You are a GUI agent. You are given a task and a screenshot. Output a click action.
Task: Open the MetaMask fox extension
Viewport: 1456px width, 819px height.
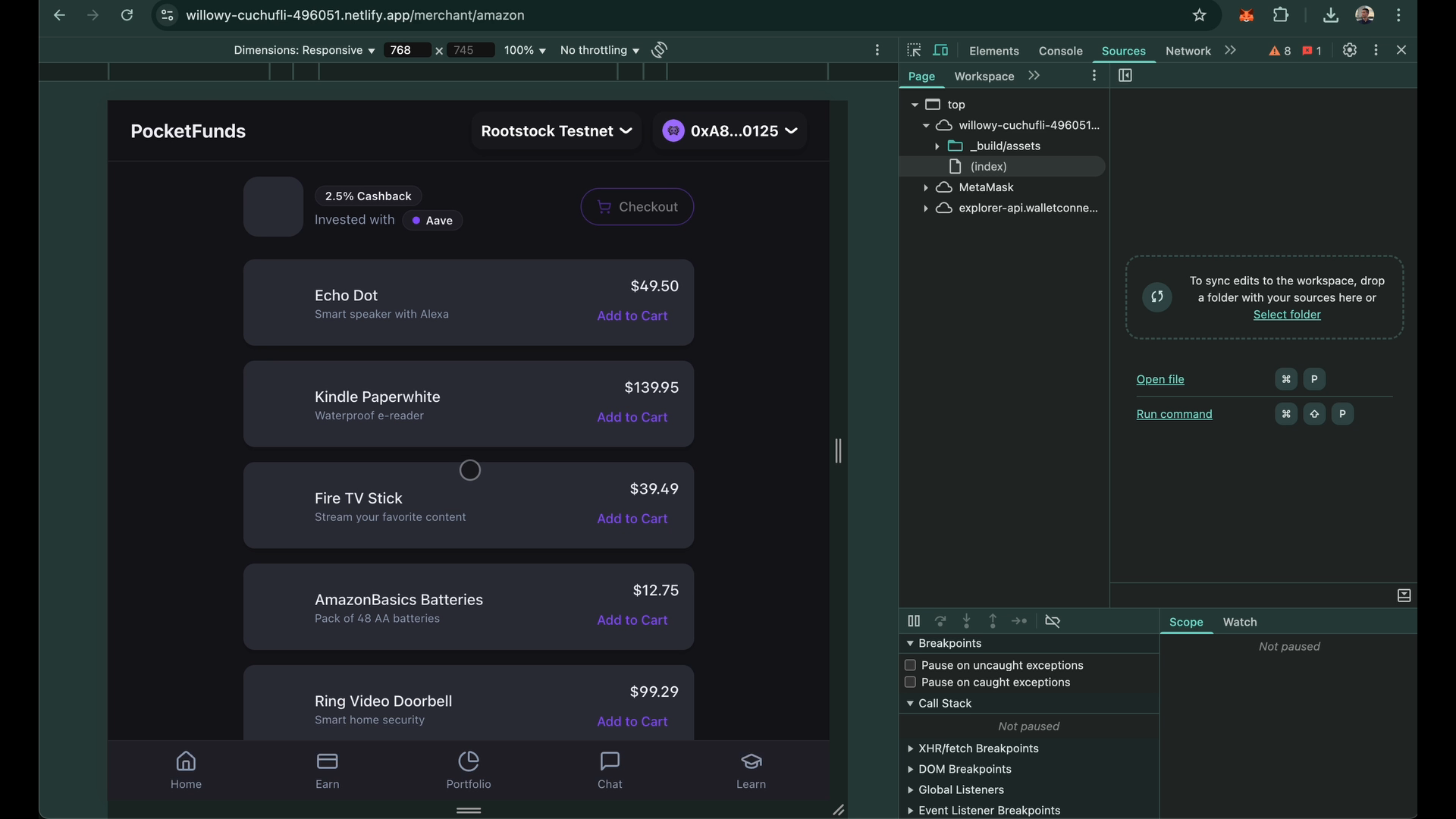click(1246, 15)
